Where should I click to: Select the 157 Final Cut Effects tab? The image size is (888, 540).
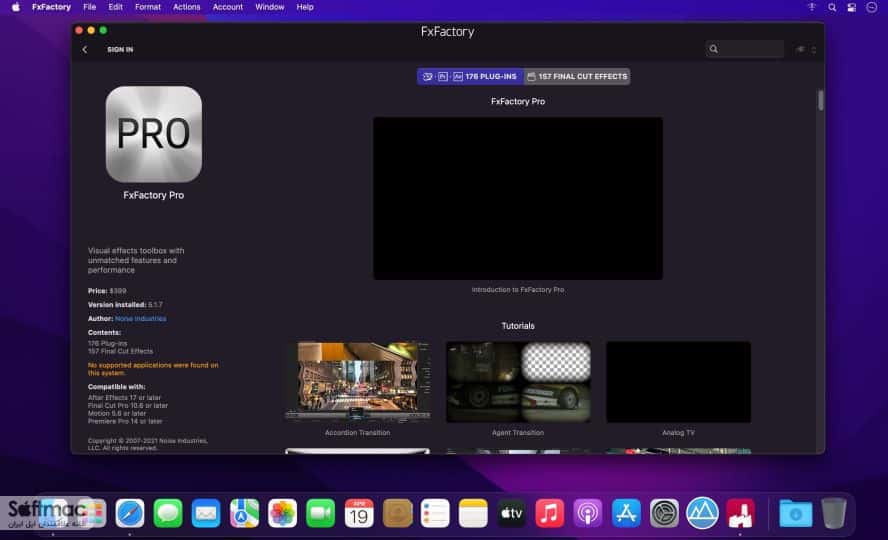[577, 76]
